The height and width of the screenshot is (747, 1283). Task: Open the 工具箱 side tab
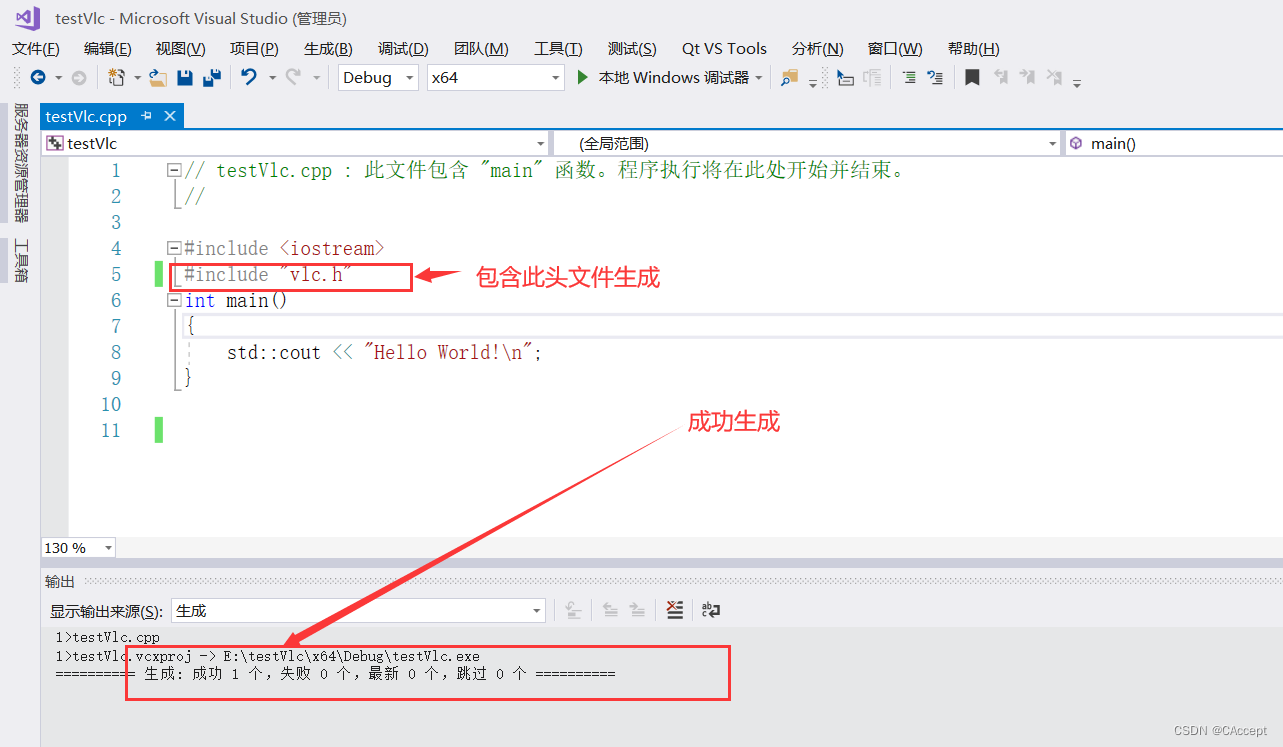click(x=21, y=261)
